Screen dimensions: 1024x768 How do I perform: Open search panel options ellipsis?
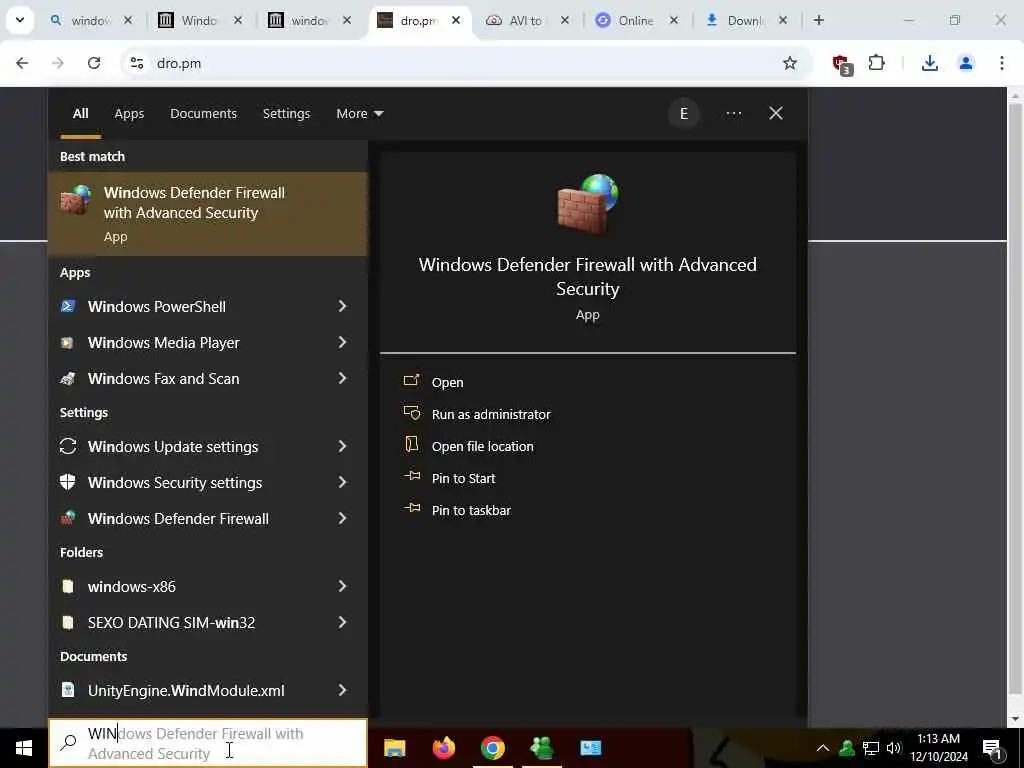tap(733, 114)
